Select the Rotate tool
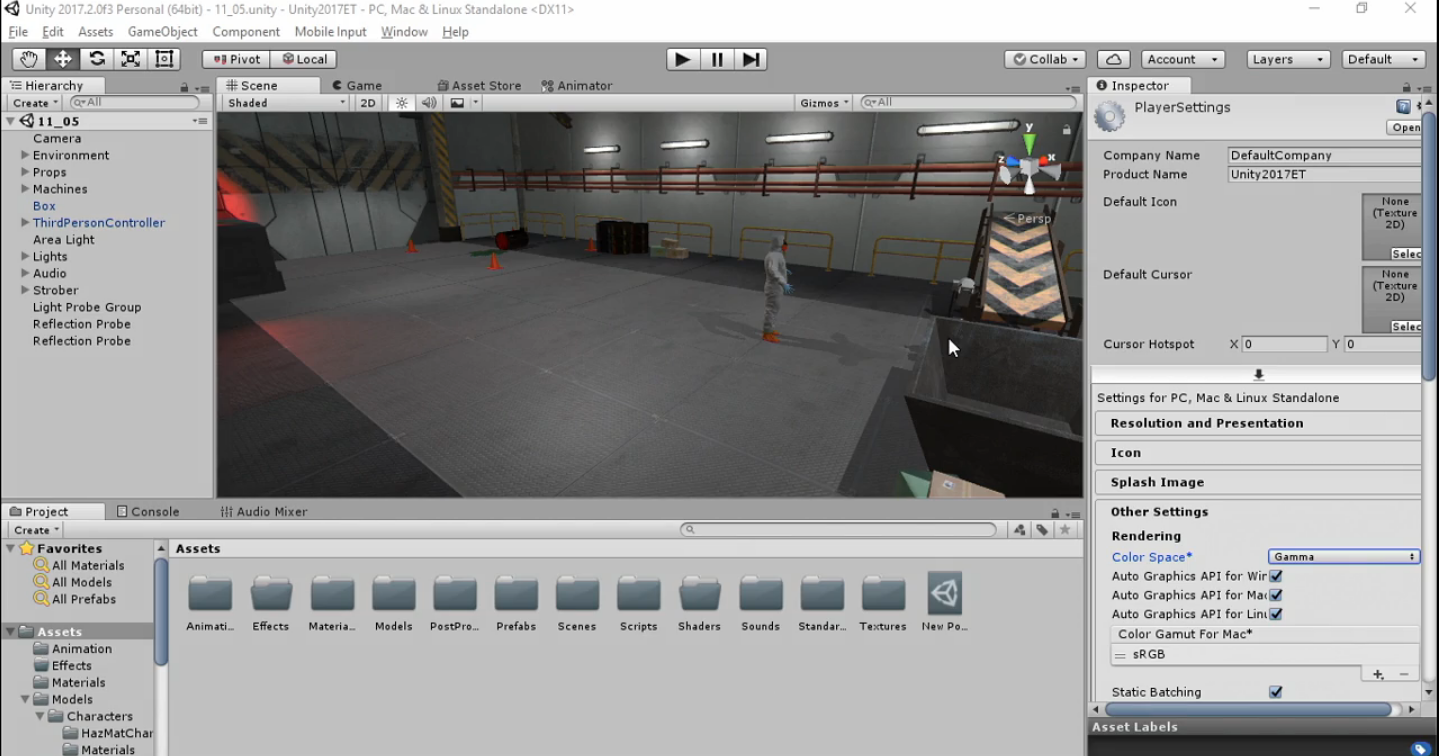The height and width of the screenshot is (756, 1439). coord(96,59)
